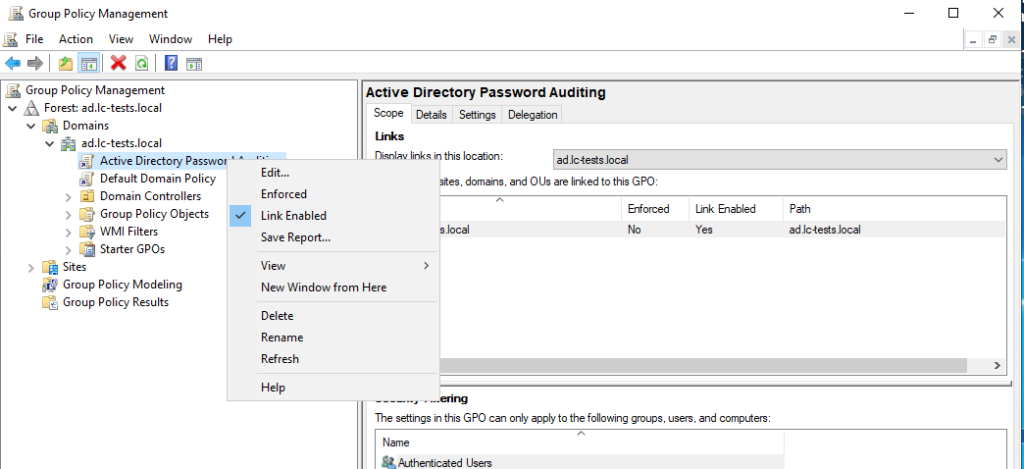Collapse the Domains node
This screenshot has width=1024, height=469.
pyautogui.click(x=31, y=125)
